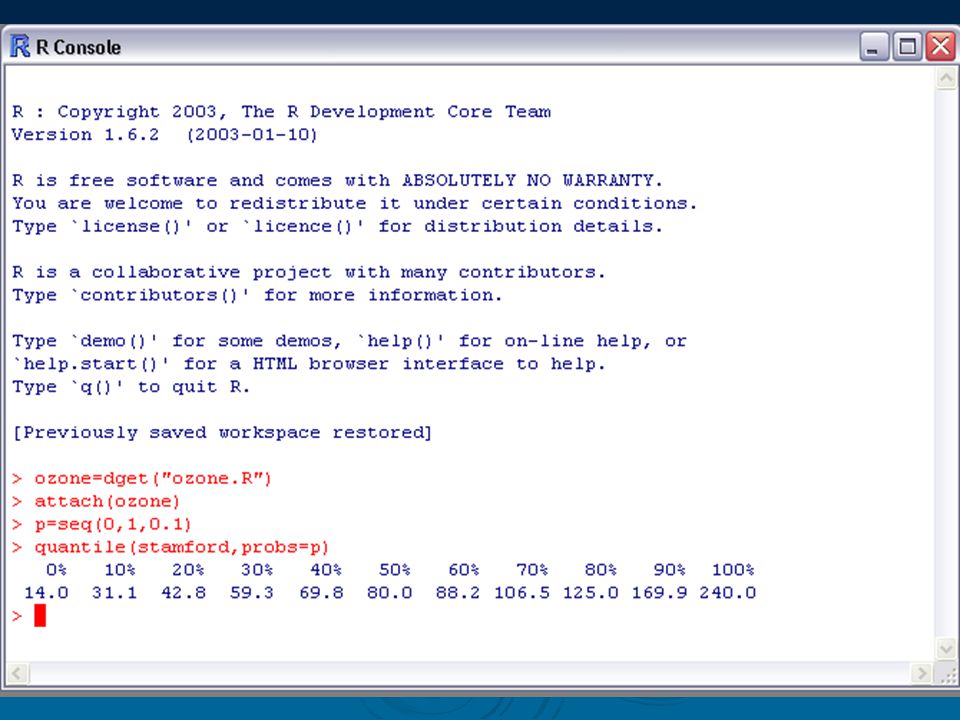Click the red cursor at the prompt
This screenshot has height=720, width=960.
click(40, 615)
